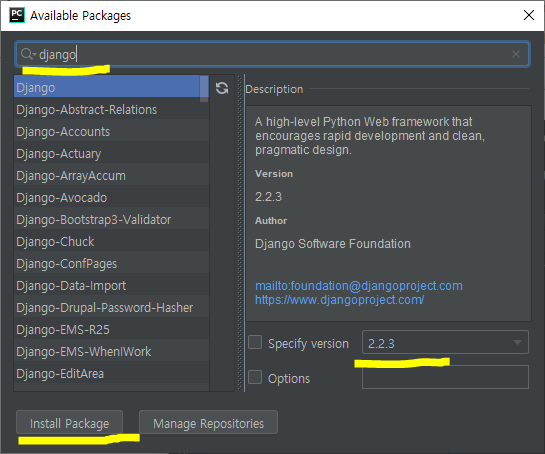Image resolution: width=545 pixels, height=454 pixels.
Task: Select Django-Chuck in the list
Action: tap(111, 241)
